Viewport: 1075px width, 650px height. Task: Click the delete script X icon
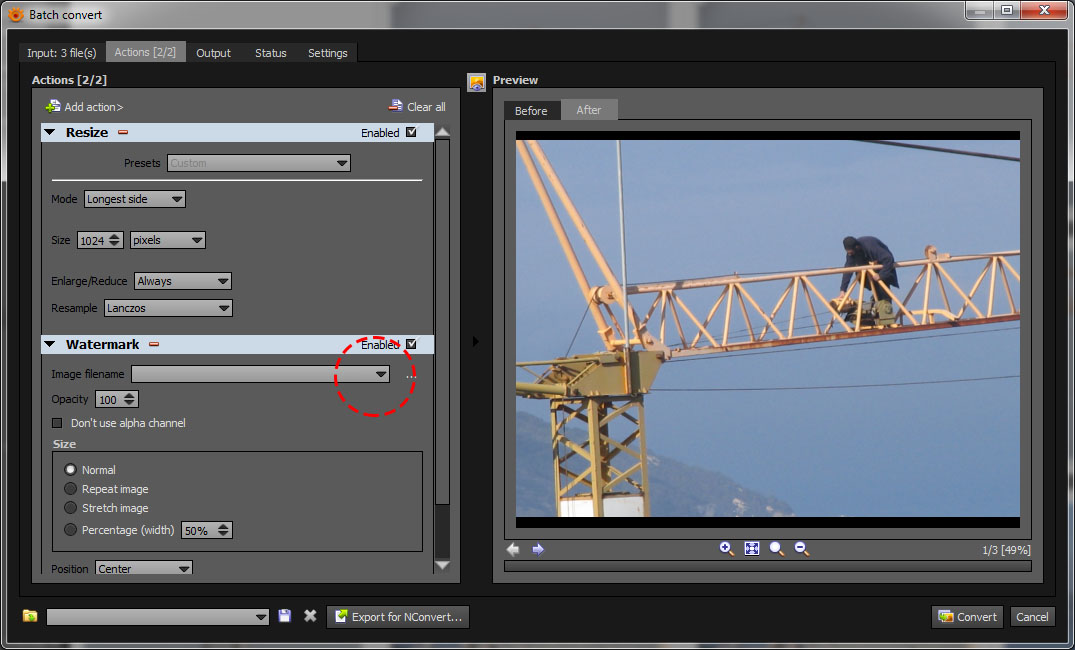click(x=310, y=616)
